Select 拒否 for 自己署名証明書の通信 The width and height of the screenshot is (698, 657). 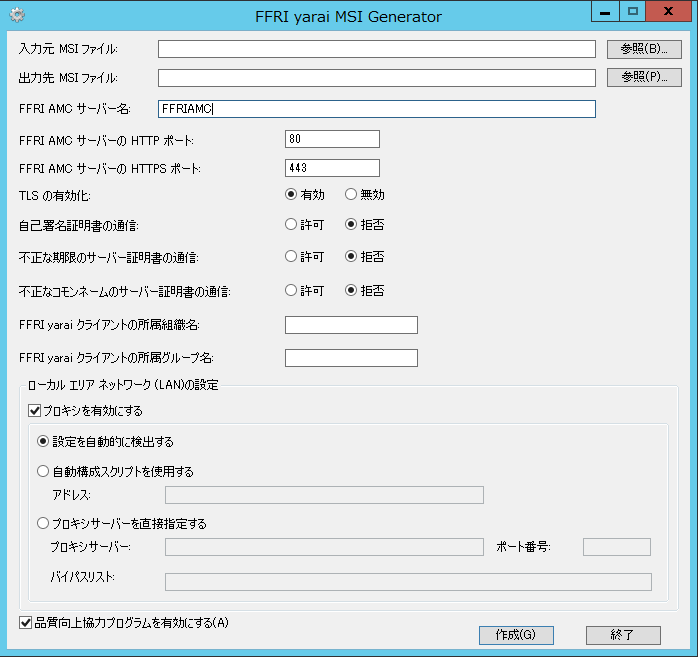pos(351,224)
